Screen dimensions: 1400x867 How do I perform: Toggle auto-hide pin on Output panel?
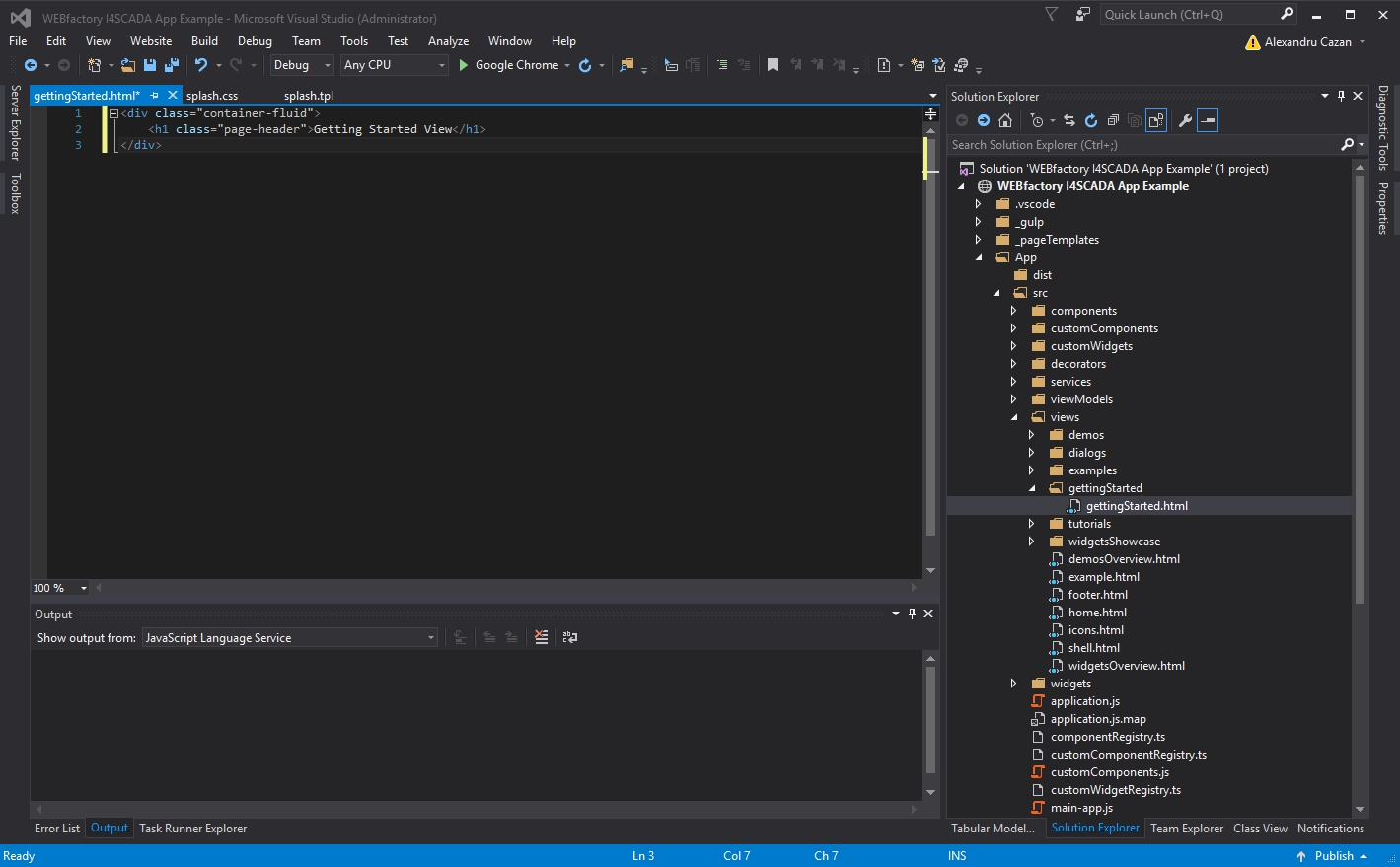point(912,614)
